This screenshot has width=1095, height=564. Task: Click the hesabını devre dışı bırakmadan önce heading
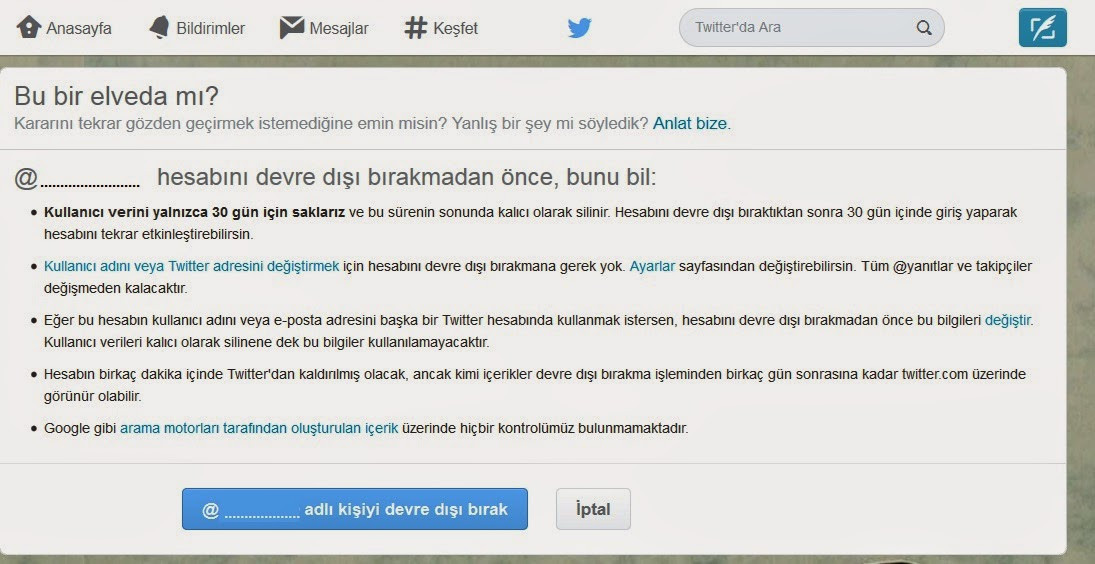(x=406, y=177)
